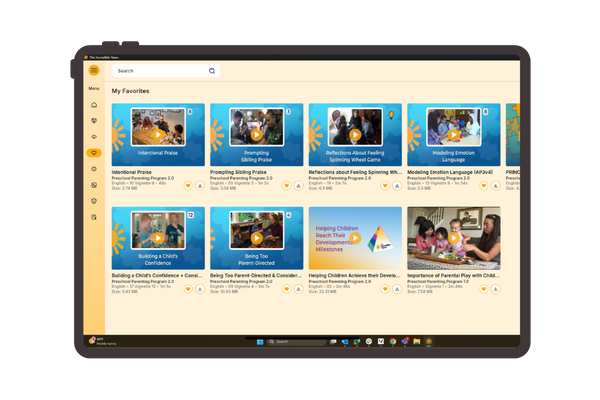Image resolution: width=600 pixels, height=400 pixels.
Task: Open the Favorites heart sidebar icon
Action: coord(94,153)
